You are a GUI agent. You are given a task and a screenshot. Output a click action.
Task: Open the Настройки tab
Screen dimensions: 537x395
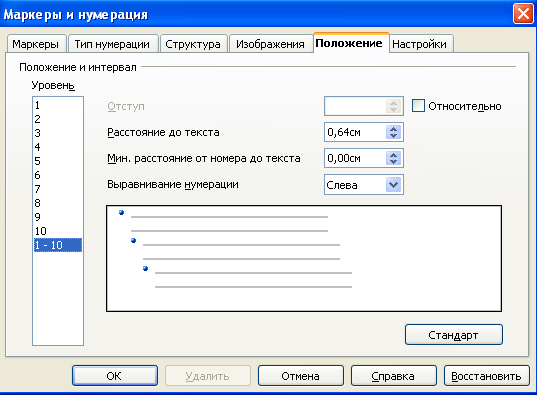pos(420,44)
